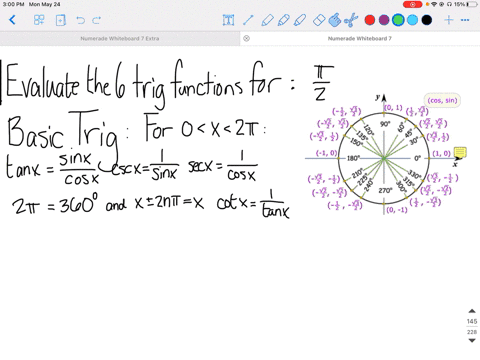Choose the black ink color

(427, 20)
